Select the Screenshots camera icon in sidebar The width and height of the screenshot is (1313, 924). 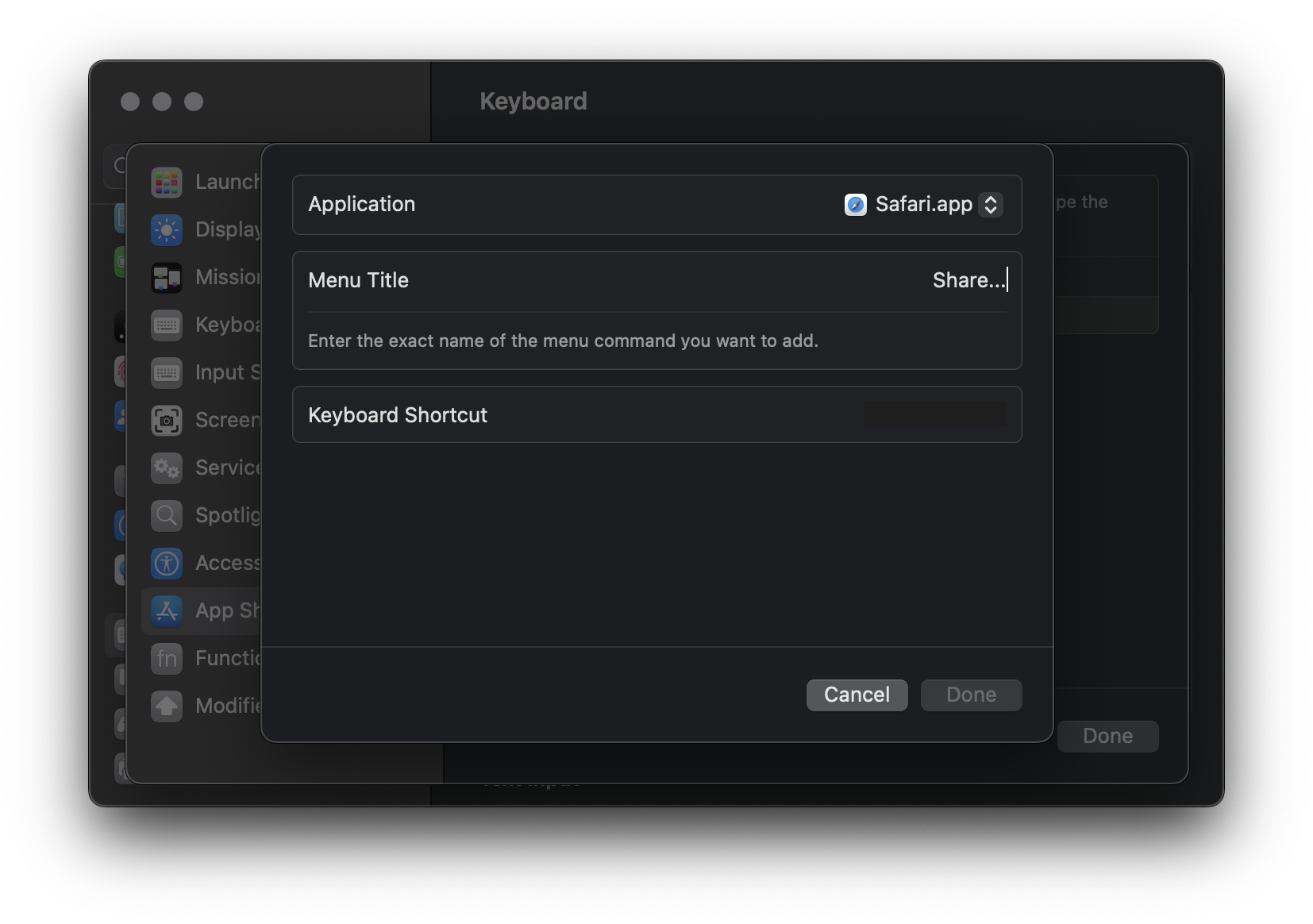(x=167, y=421)
